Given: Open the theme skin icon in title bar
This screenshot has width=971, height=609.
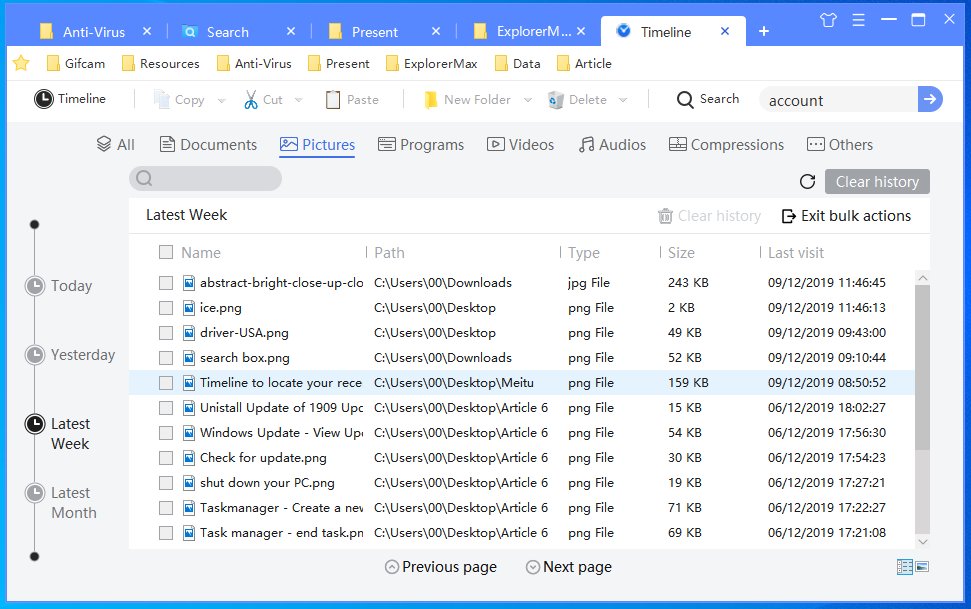Looking at the screenshot, I should [828, 19].
